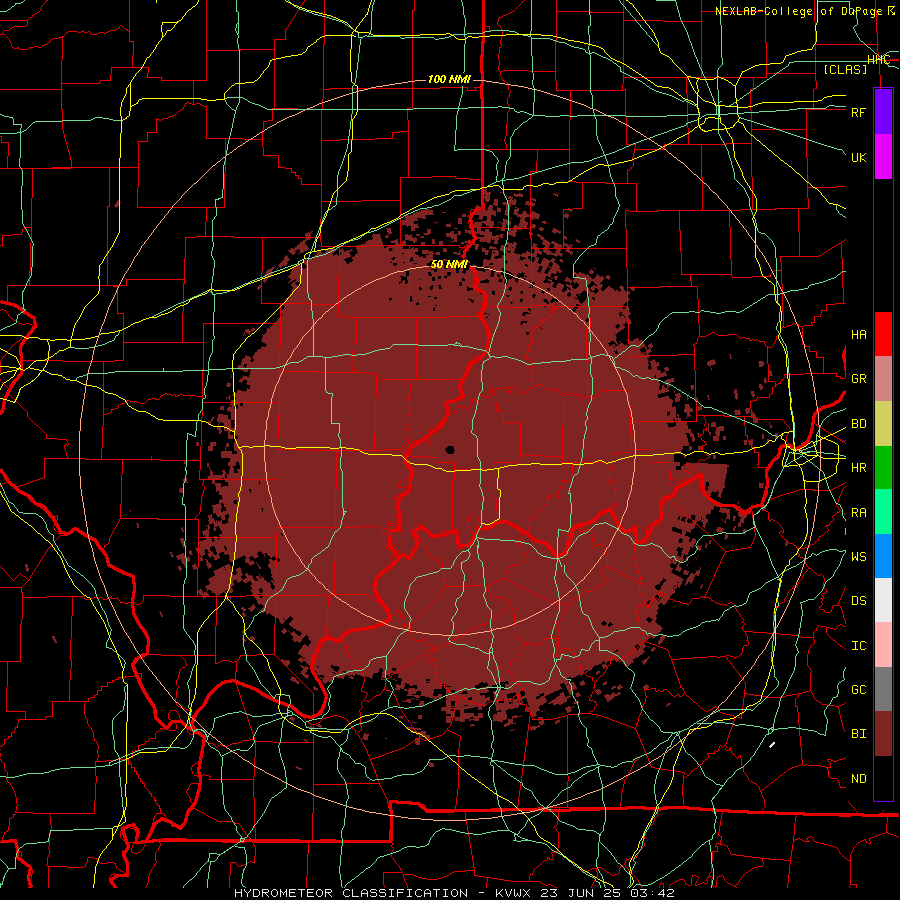Click the RF purple color swatch
Image resolution: width=900 pixels, height=900 pixels.
(x=883, y=112)
